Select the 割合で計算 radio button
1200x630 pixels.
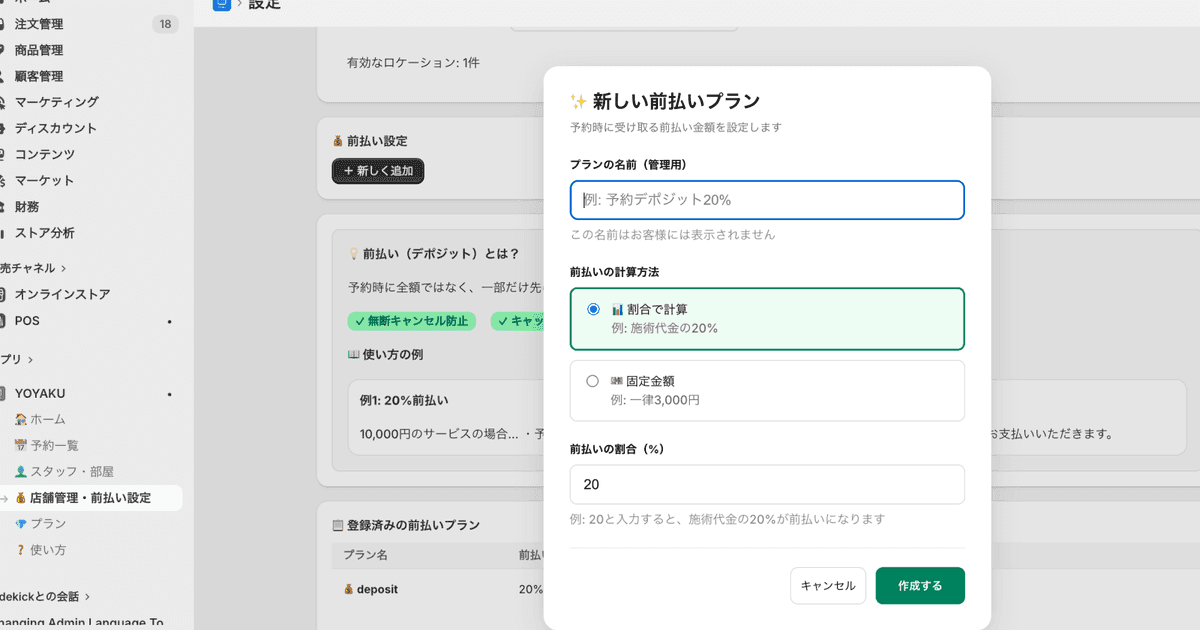592,310
